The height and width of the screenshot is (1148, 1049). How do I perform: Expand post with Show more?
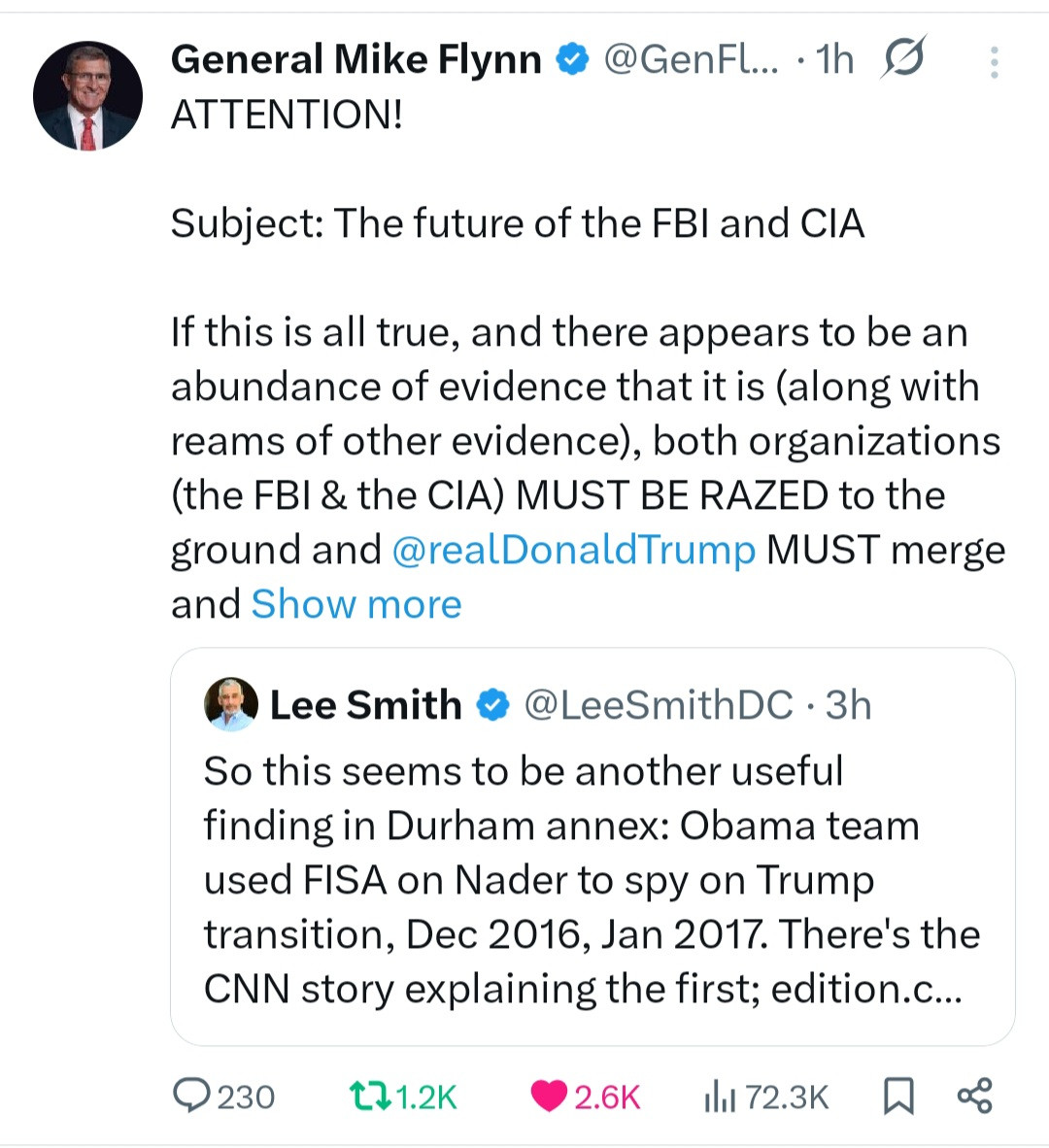(355, 604)
